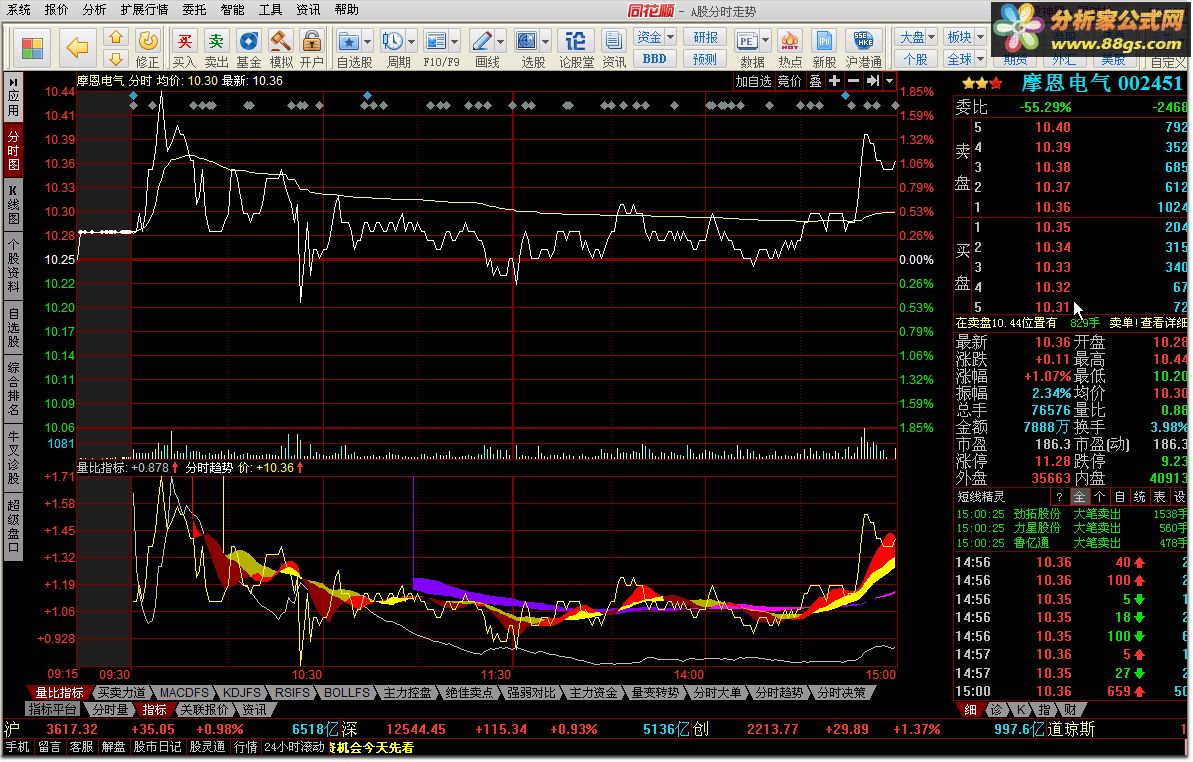This screenshot has height=762, width=1193.
Task: Click the colorful home grid icon
Action: point(32,48)
